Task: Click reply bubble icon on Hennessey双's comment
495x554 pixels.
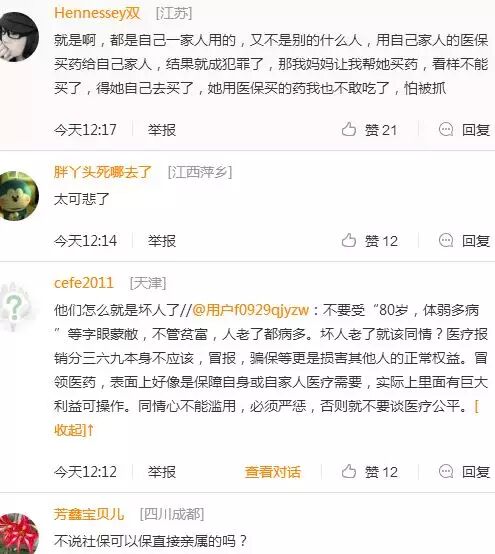Action: click(446, 129)
